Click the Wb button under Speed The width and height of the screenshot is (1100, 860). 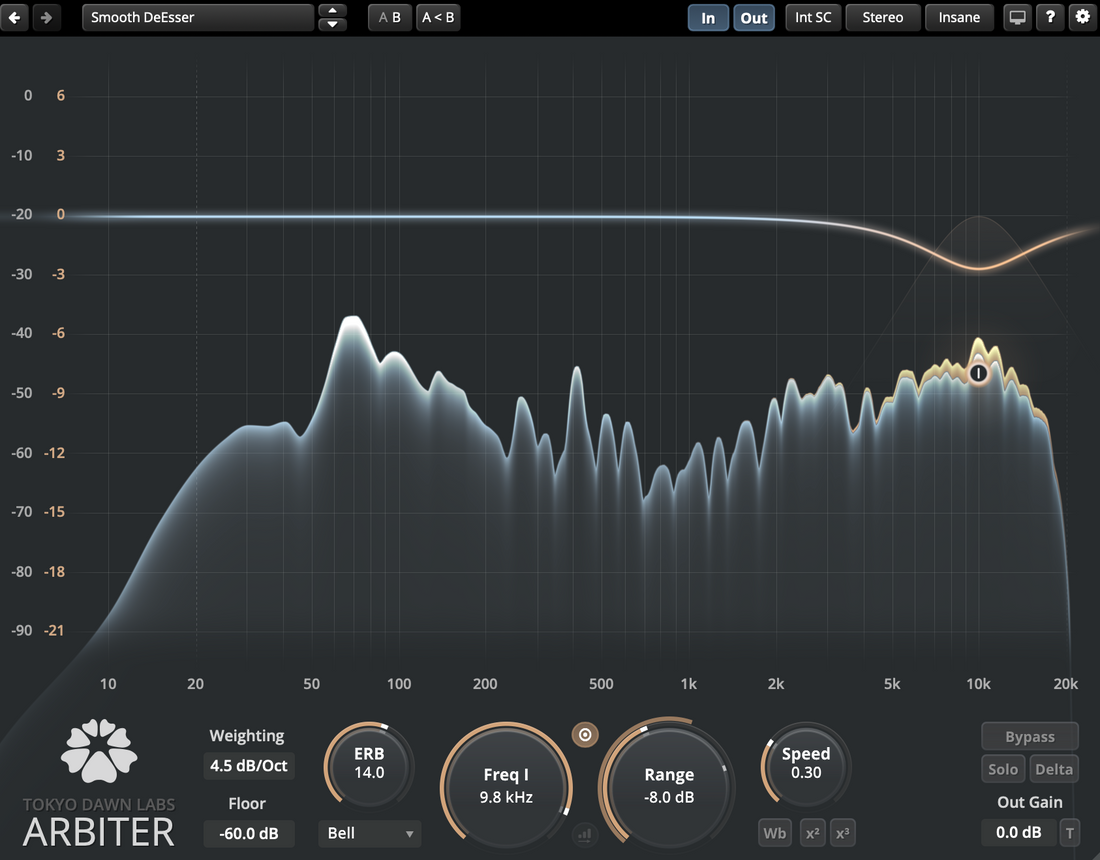pyautogui.click(x=775, y=833)
